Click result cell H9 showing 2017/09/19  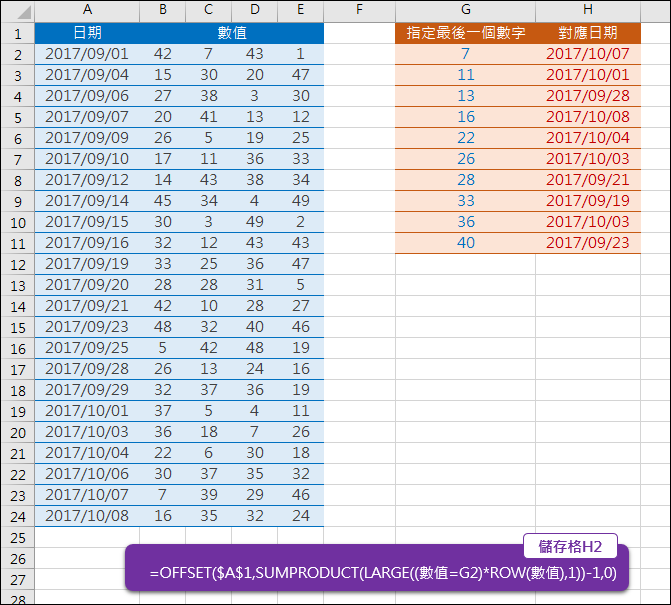pos(588,201)
